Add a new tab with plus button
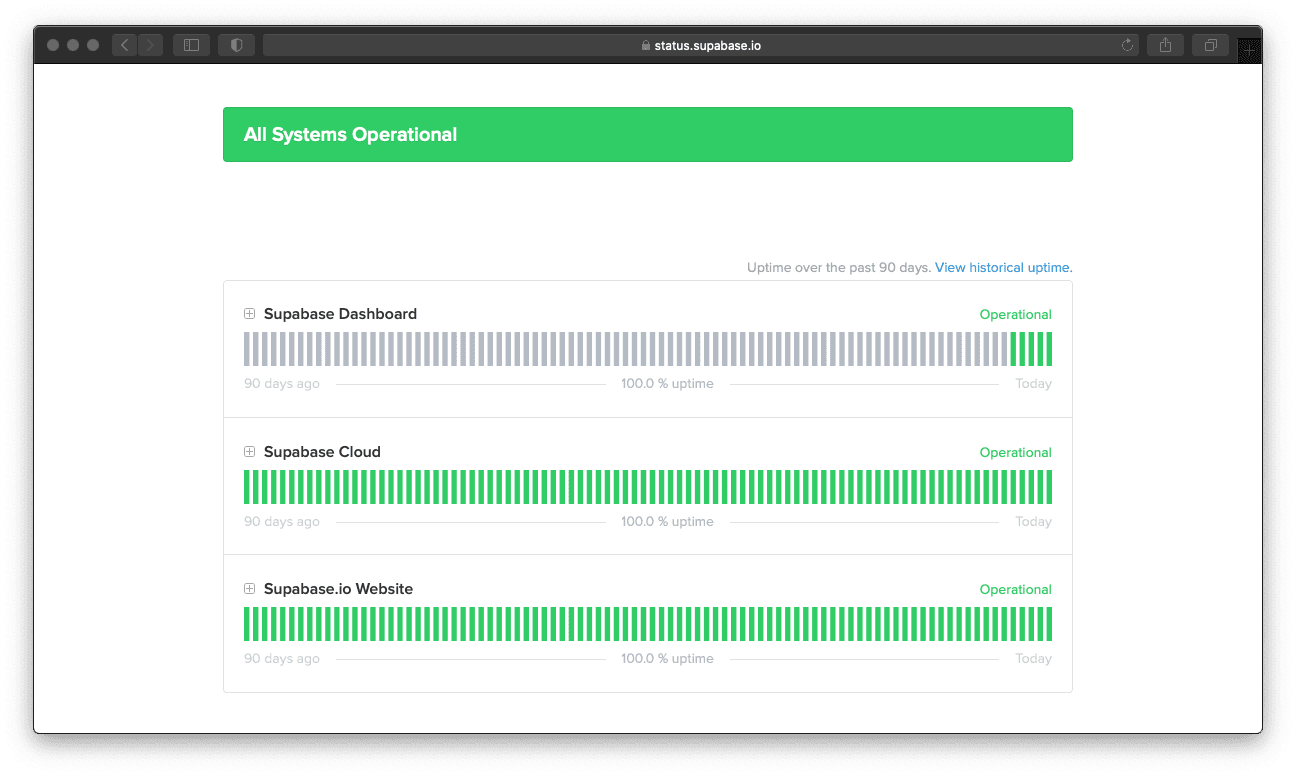The width and height of the screenshot is (1296, 775). [x=1249, y=48]
